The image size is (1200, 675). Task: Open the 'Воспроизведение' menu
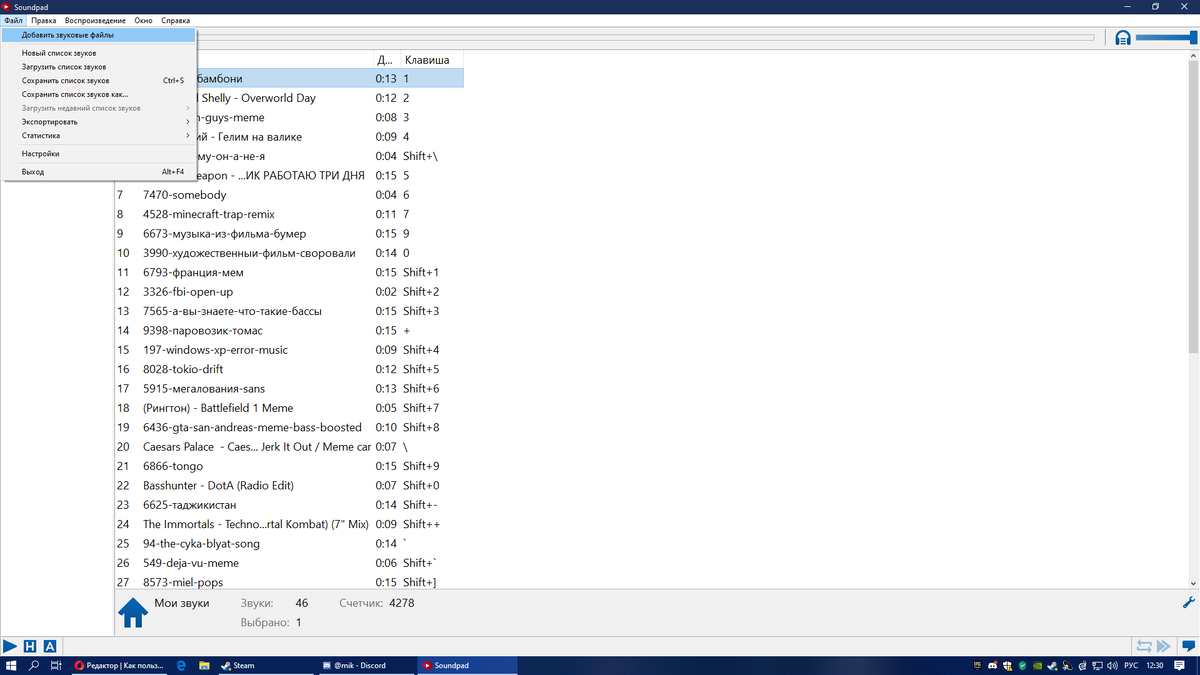pos(95,20)
